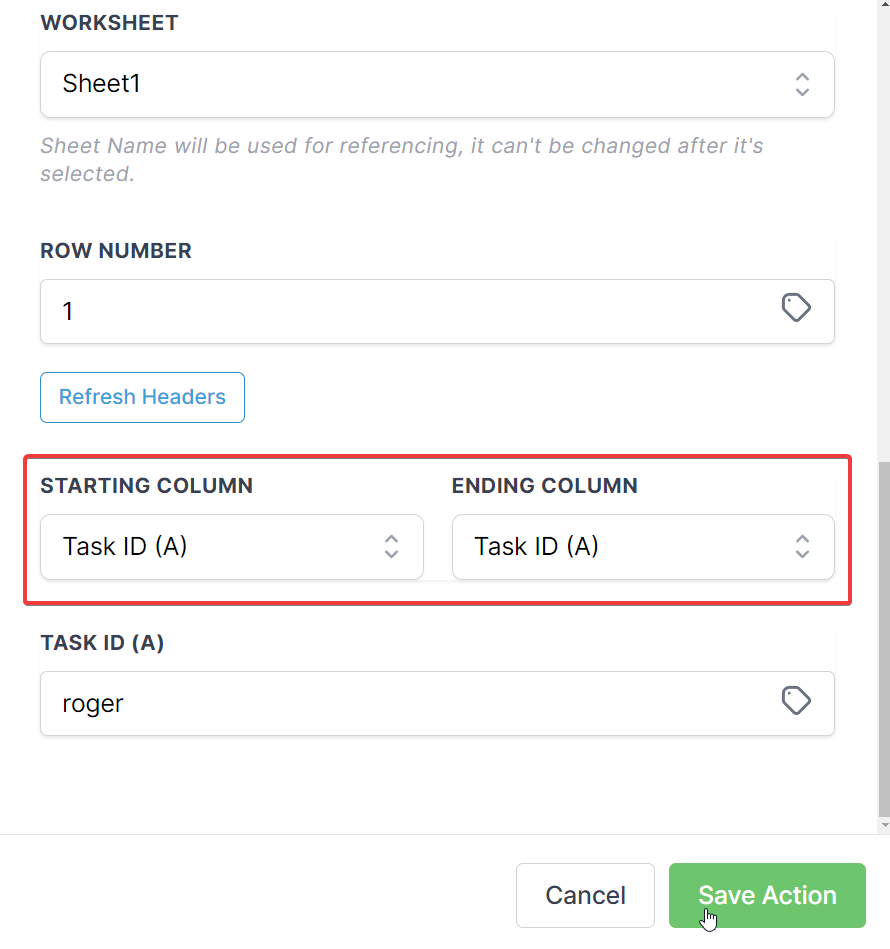Expand the Ending Column dropdown
The image size is (890, 949).
(630, 546)
